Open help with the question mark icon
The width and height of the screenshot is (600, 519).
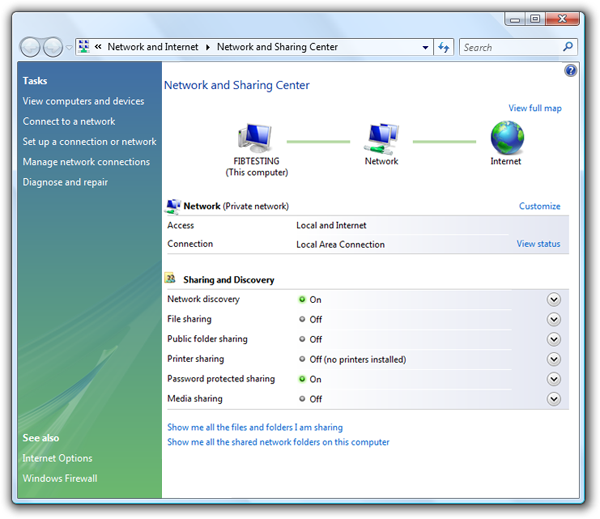pyautogui.click(x=570, y=71)
